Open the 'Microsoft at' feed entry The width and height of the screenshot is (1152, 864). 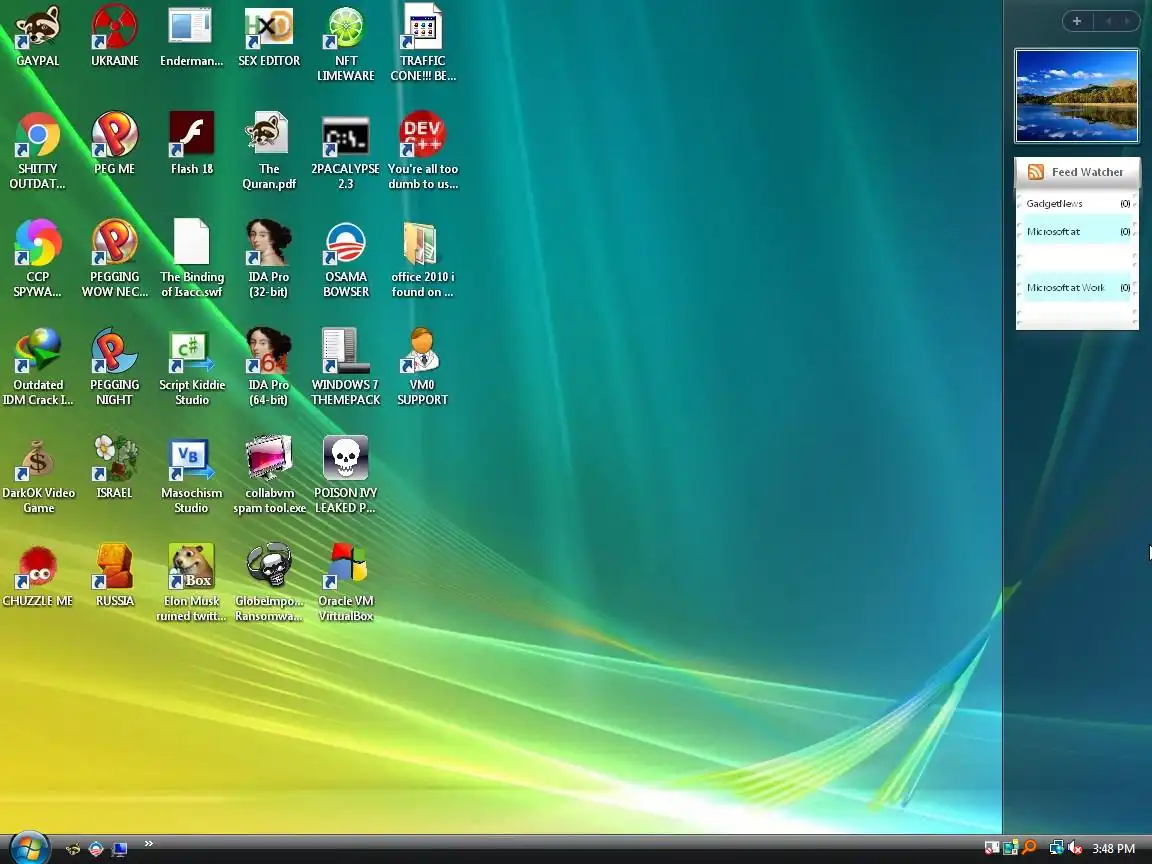click(x=1077, y=231)
